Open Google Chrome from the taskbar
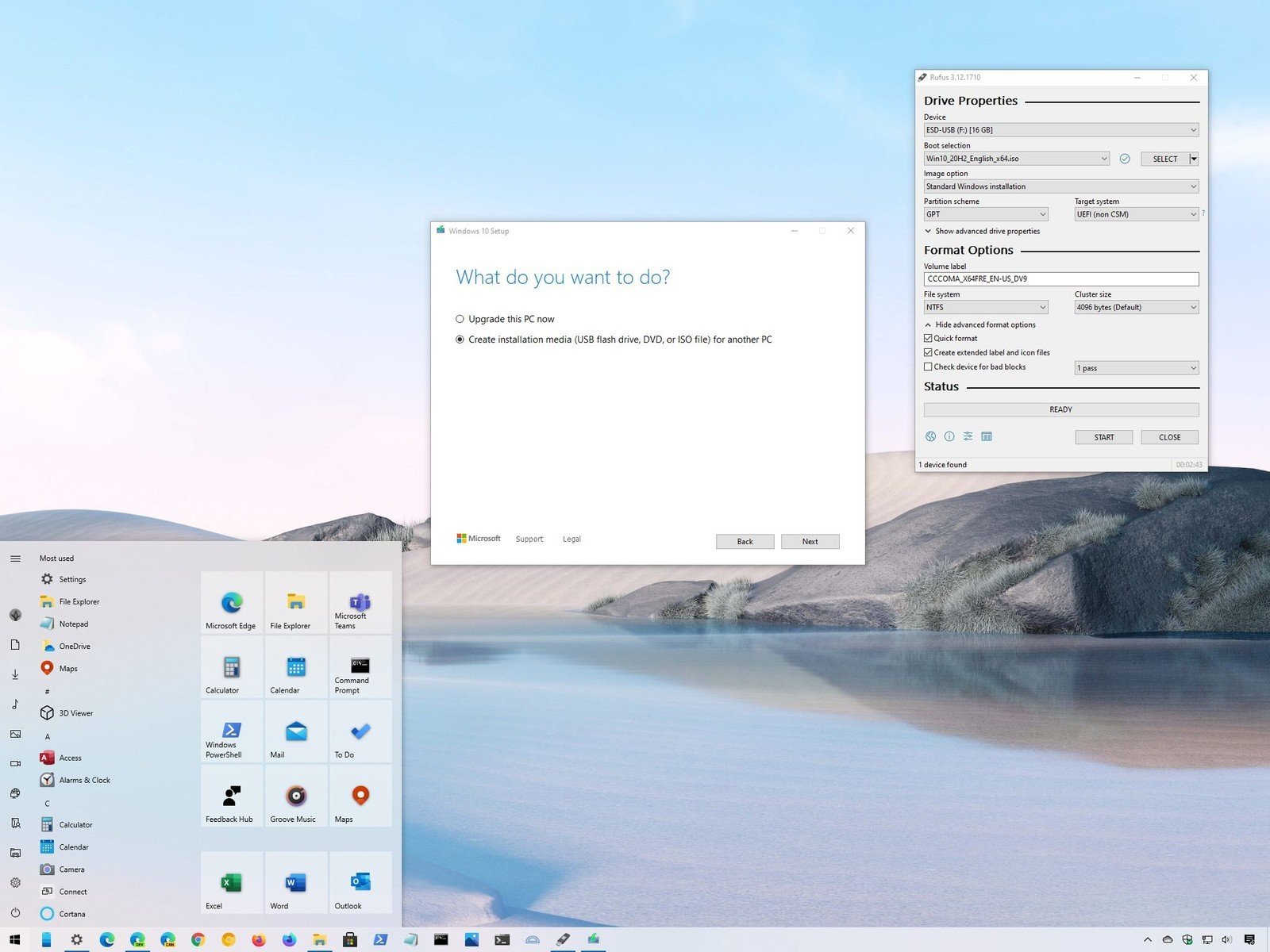1270x952 pixels. tap(198, 940)
